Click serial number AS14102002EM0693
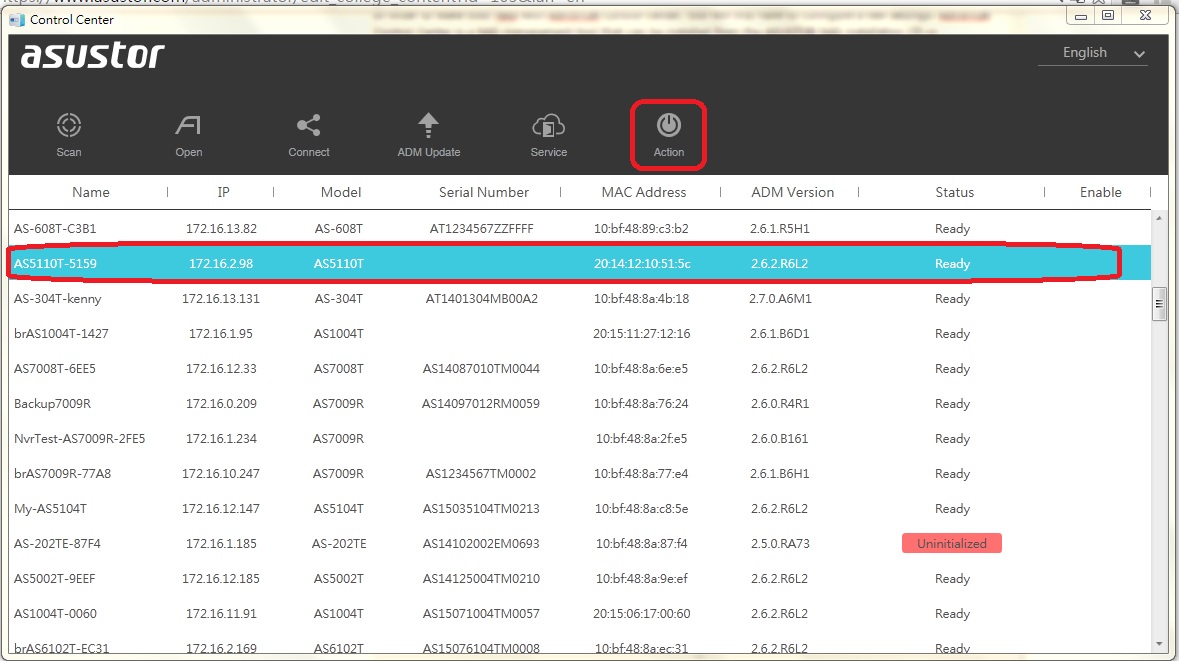 coord(481,544)
